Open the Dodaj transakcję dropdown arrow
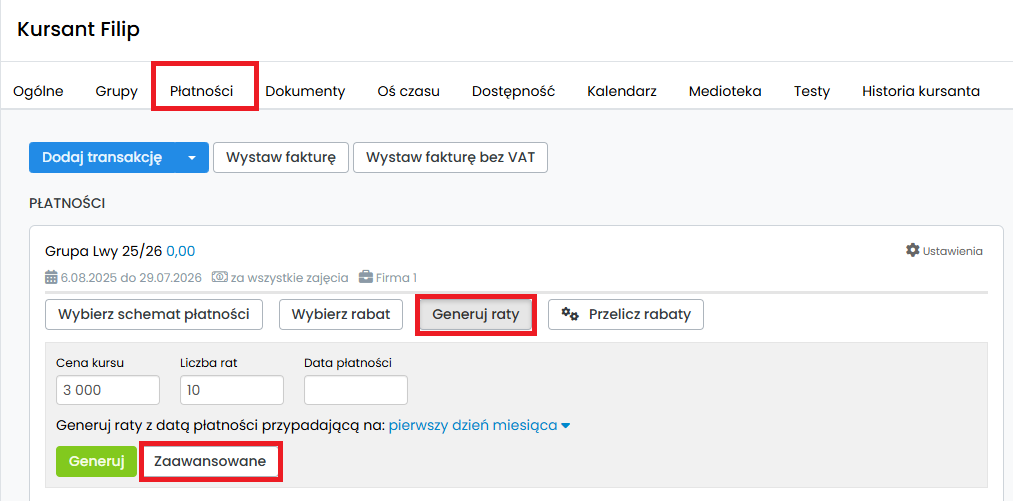 (x=191, y=158)
